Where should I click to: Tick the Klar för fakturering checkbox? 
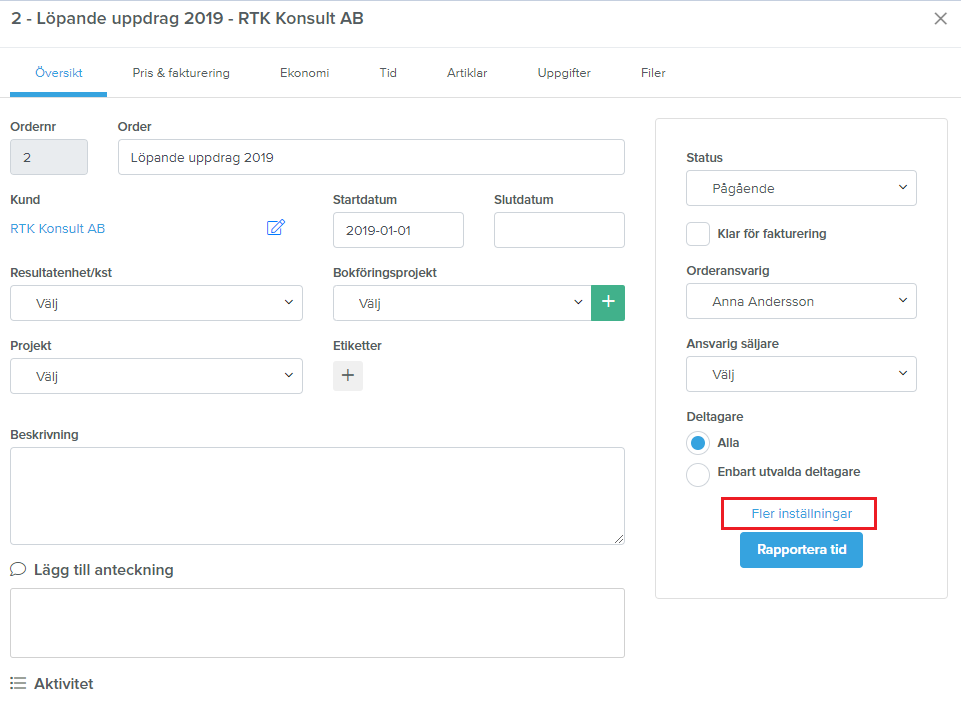[698, 234]
